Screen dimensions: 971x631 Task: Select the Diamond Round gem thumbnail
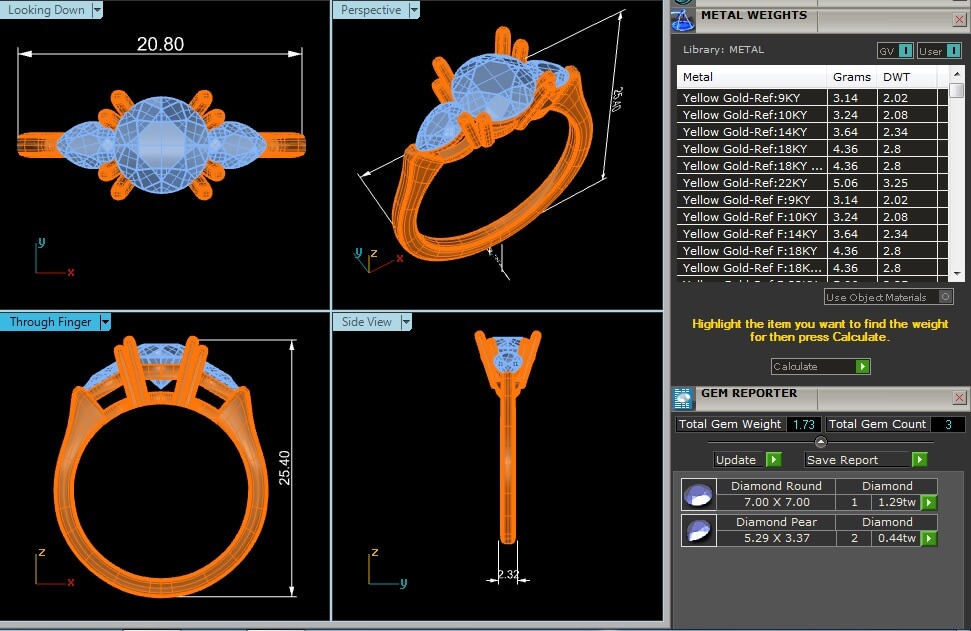[x=698, y=494]
